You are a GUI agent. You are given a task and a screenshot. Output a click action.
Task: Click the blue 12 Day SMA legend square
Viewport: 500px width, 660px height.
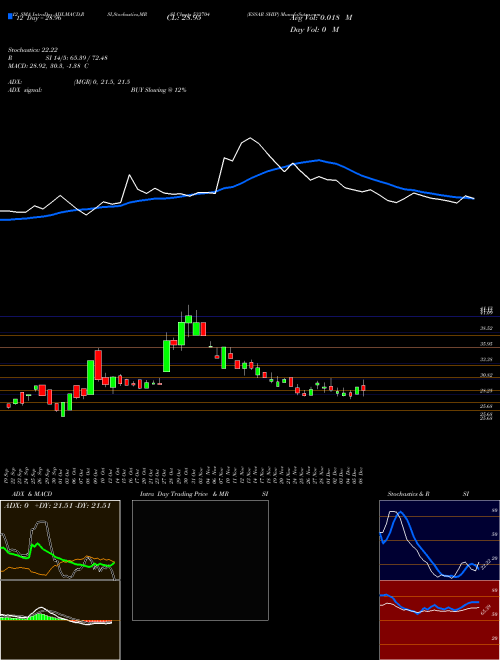point(10,16)
